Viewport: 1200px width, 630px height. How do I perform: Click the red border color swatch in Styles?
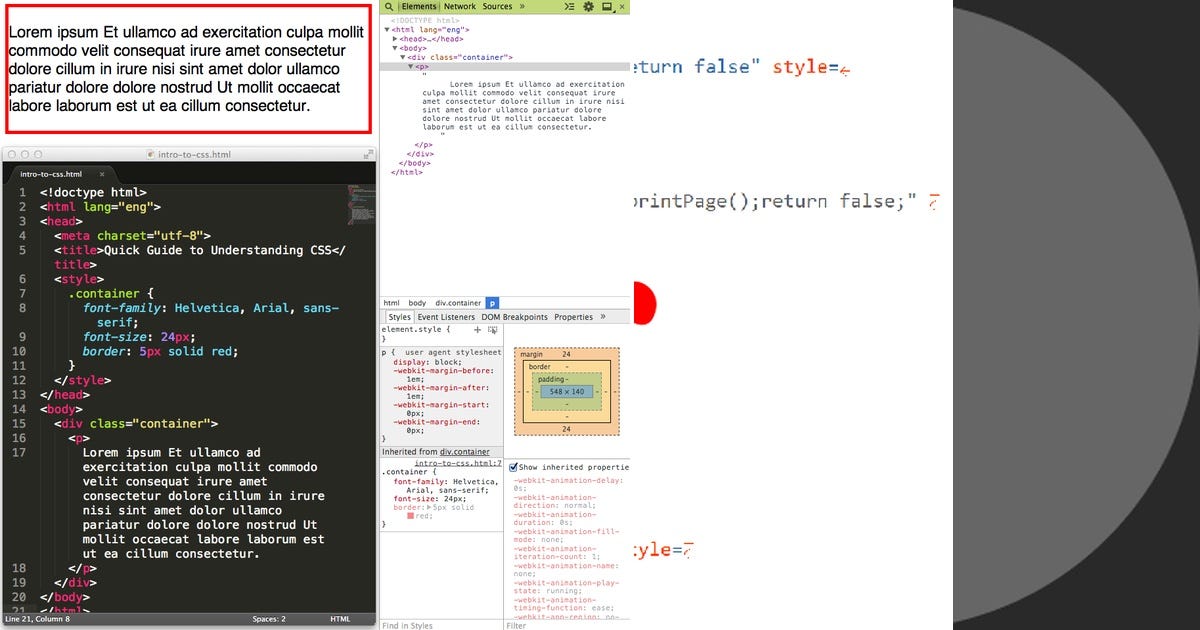tap(411, 515)
